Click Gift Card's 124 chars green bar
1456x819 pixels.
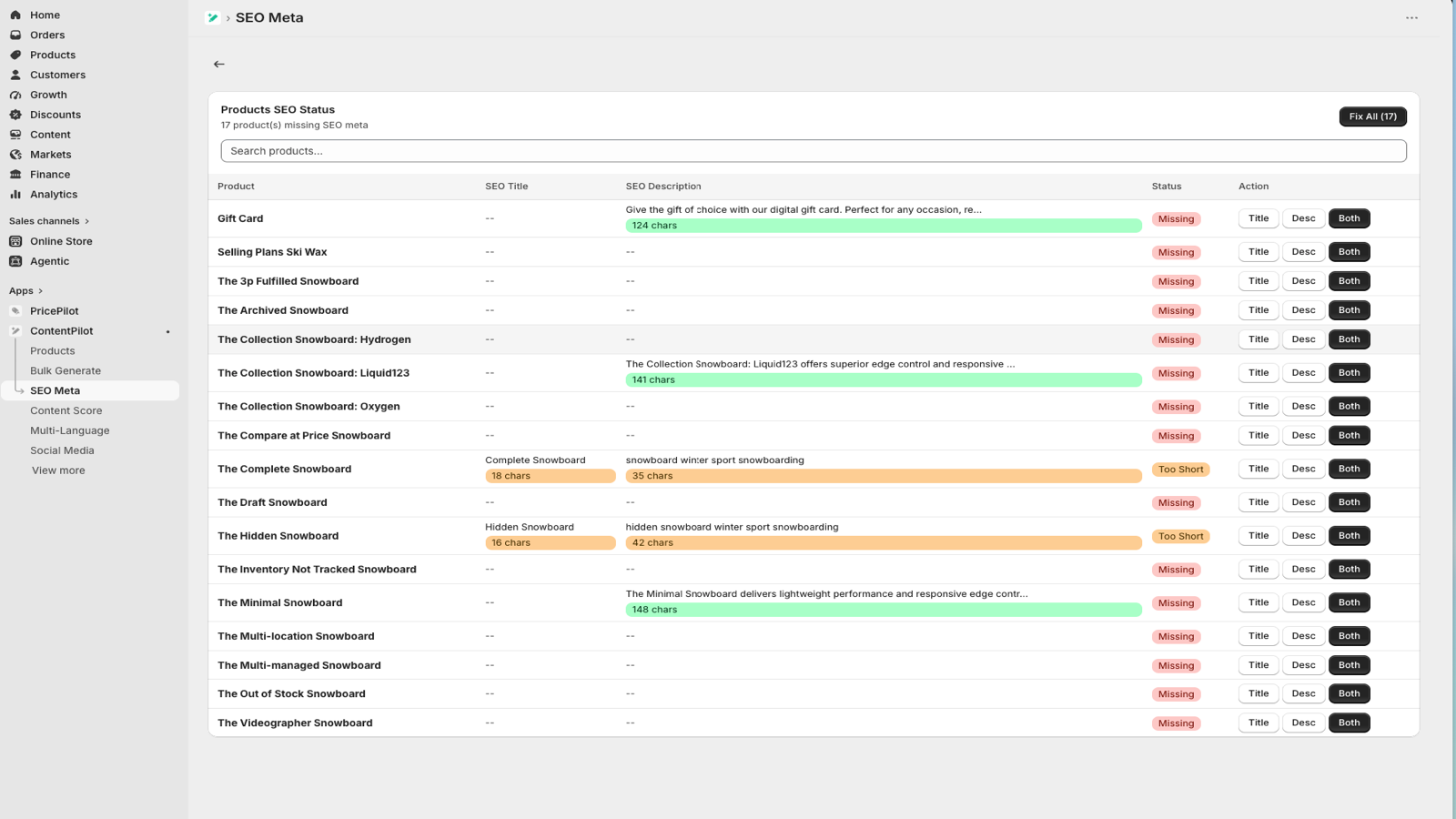(x=884, y=226)
